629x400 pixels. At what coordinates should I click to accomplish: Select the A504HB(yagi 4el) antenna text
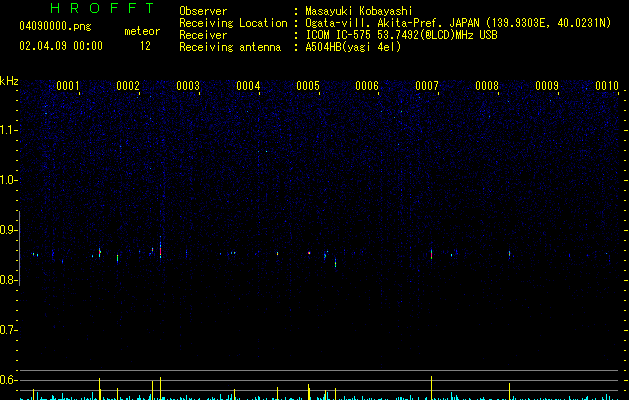click(353, 47)
